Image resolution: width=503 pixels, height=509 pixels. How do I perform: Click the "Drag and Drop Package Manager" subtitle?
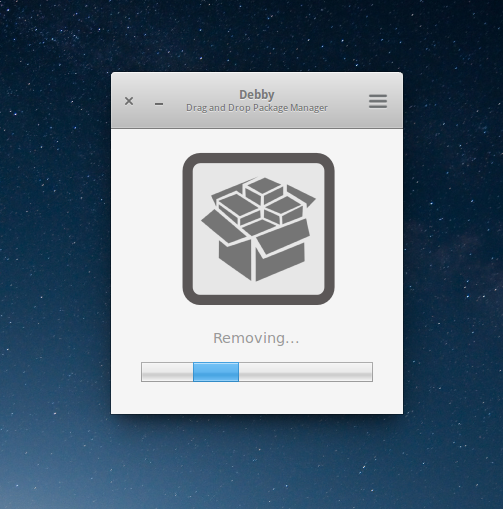tap(257, 108)
